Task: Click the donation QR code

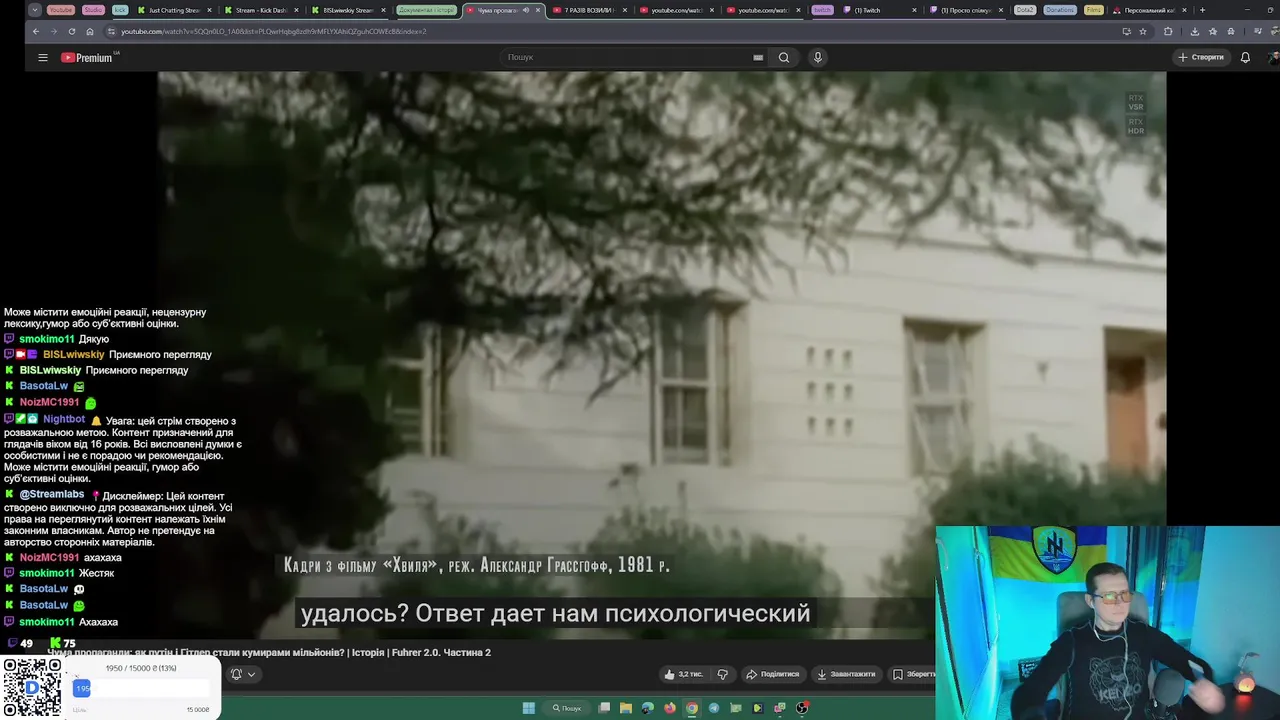Action: 32,688
